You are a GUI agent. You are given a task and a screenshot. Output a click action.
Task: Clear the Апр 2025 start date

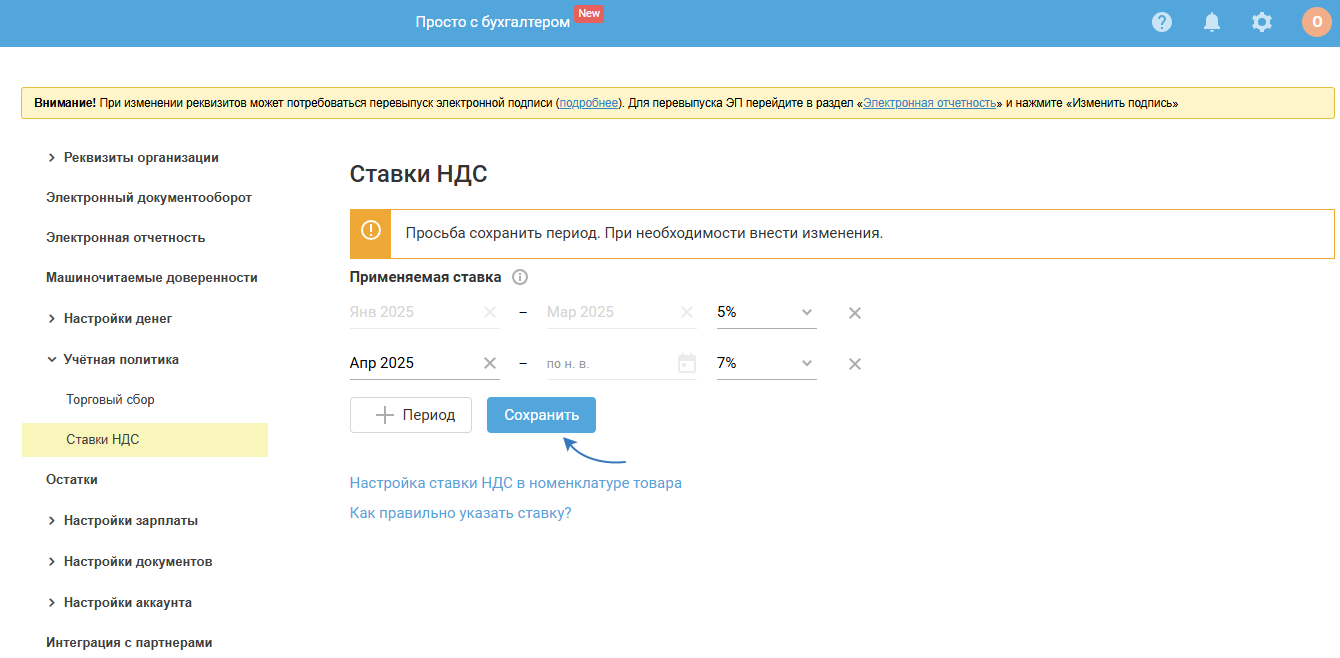[x=490, y=363]
